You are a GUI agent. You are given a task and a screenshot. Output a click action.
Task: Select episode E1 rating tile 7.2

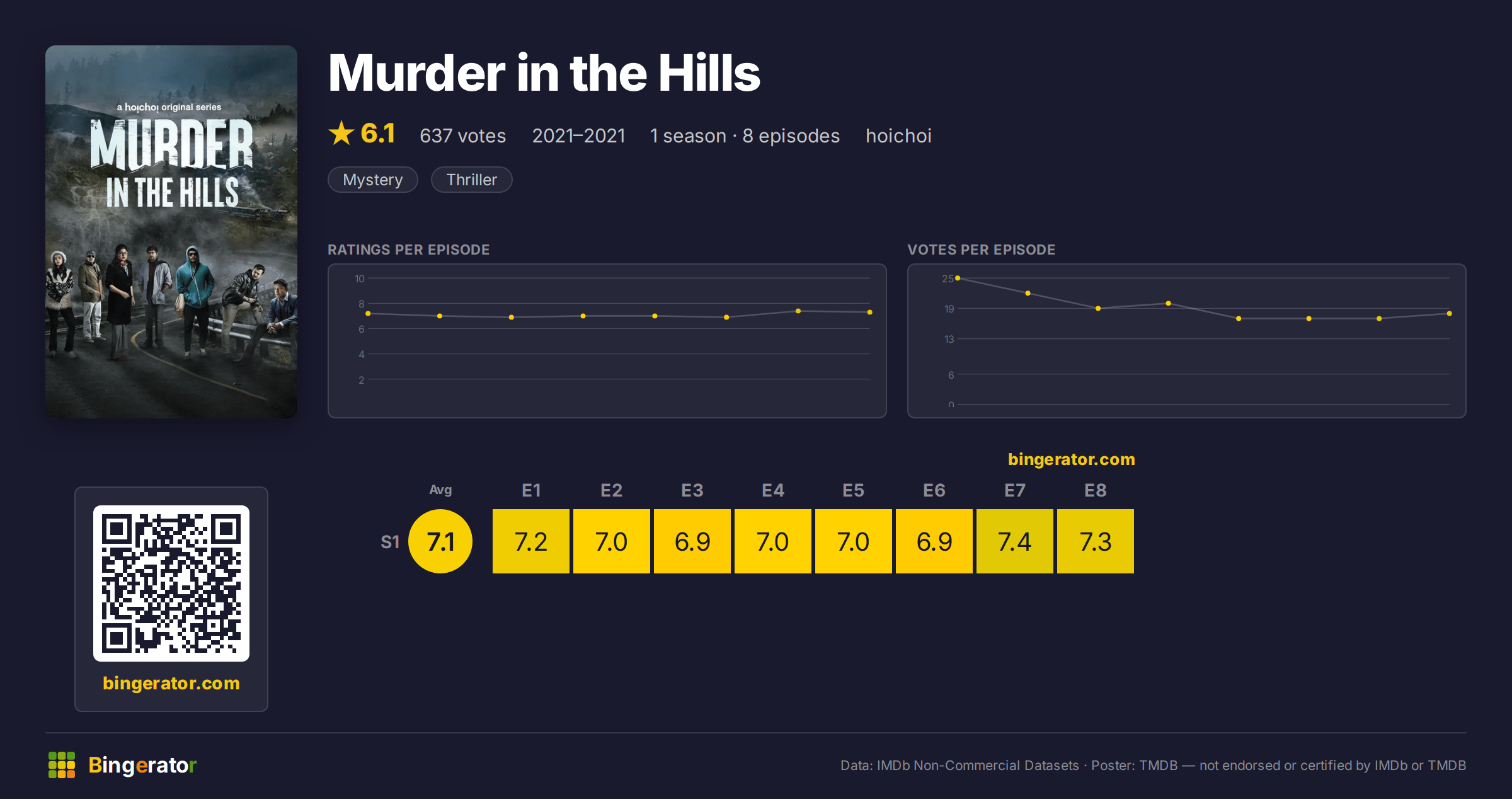click(531, 541)
